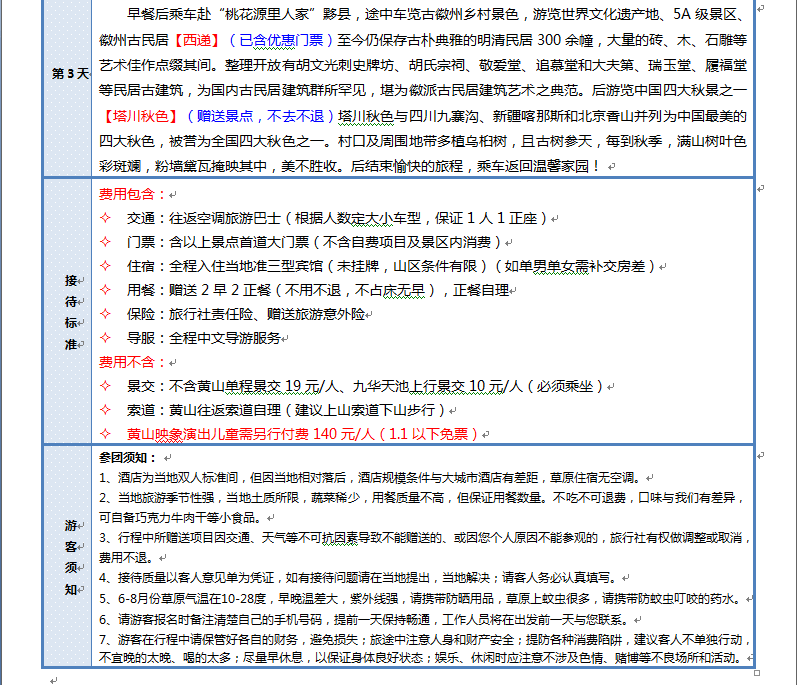Click the diamond bullet before 索道

coord(106,410)
